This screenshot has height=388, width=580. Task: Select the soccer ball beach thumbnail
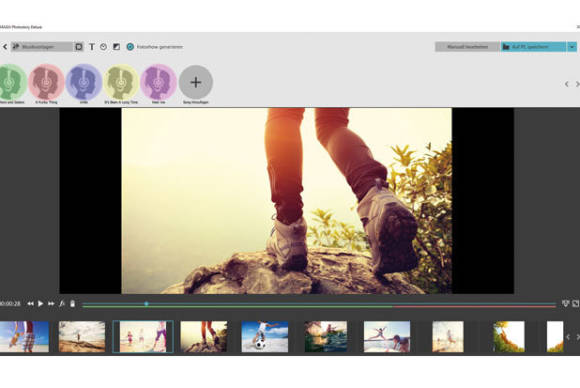click(x=264, y=336)
